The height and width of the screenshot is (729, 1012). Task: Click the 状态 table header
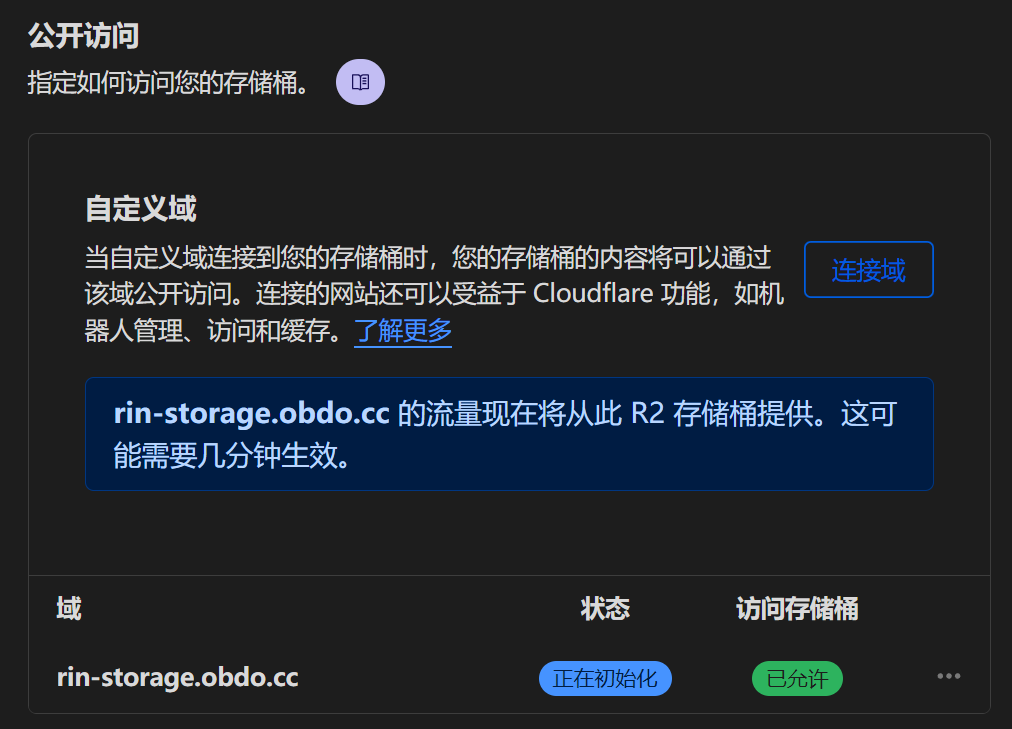pyautogui.click(x=604, y=609)
